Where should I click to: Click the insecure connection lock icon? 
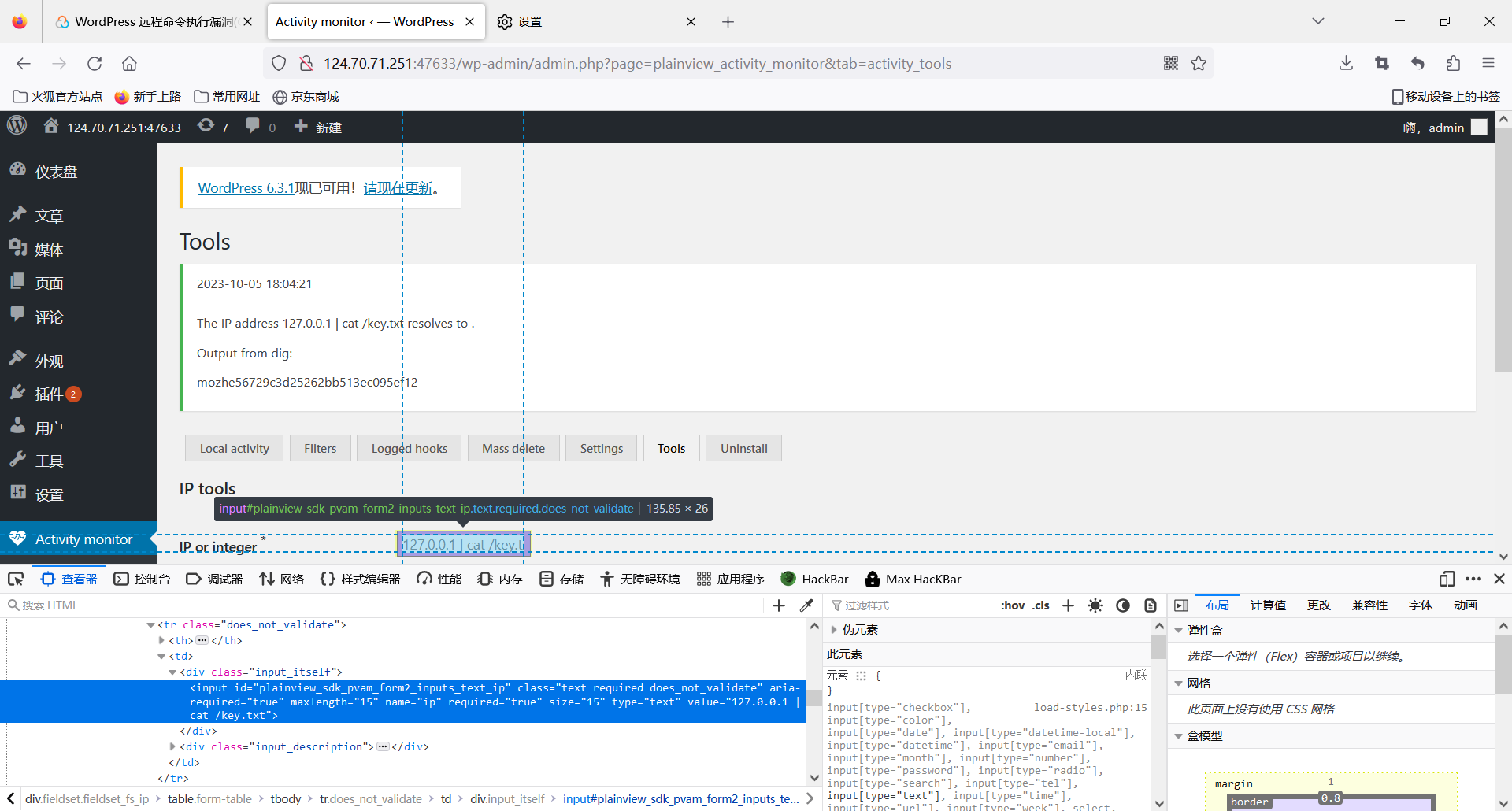click(x=306, y=64)
